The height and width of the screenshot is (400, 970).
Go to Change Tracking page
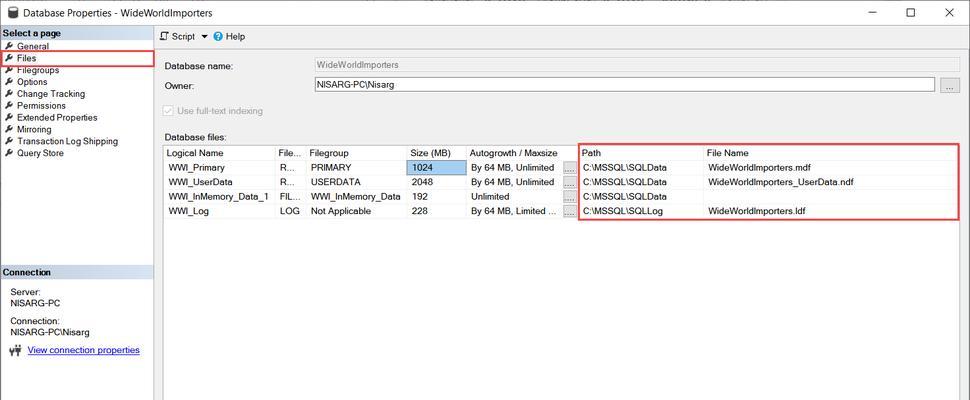pos(51,93)
